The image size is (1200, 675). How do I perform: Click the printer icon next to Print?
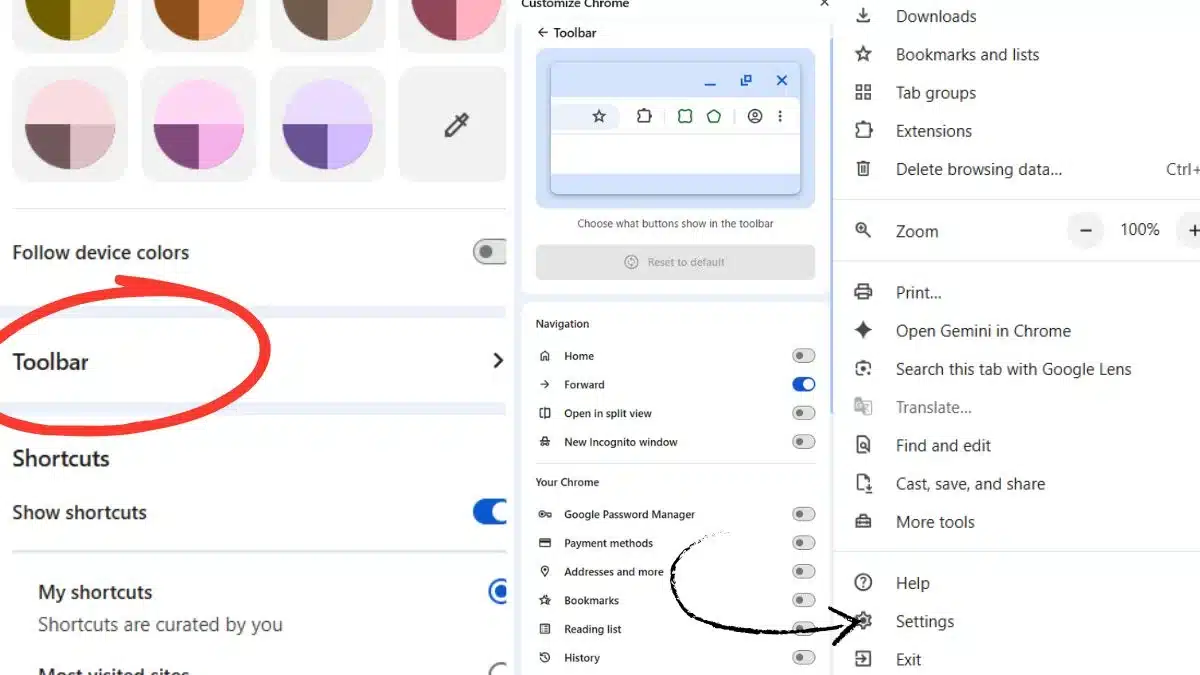pyautogui.click(x=863, y=291)
